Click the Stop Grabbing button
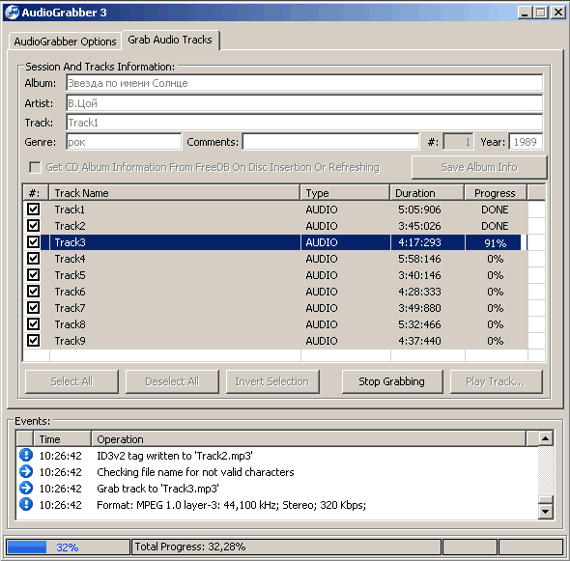This screenshot has height=561, width=570. [392, 381]
